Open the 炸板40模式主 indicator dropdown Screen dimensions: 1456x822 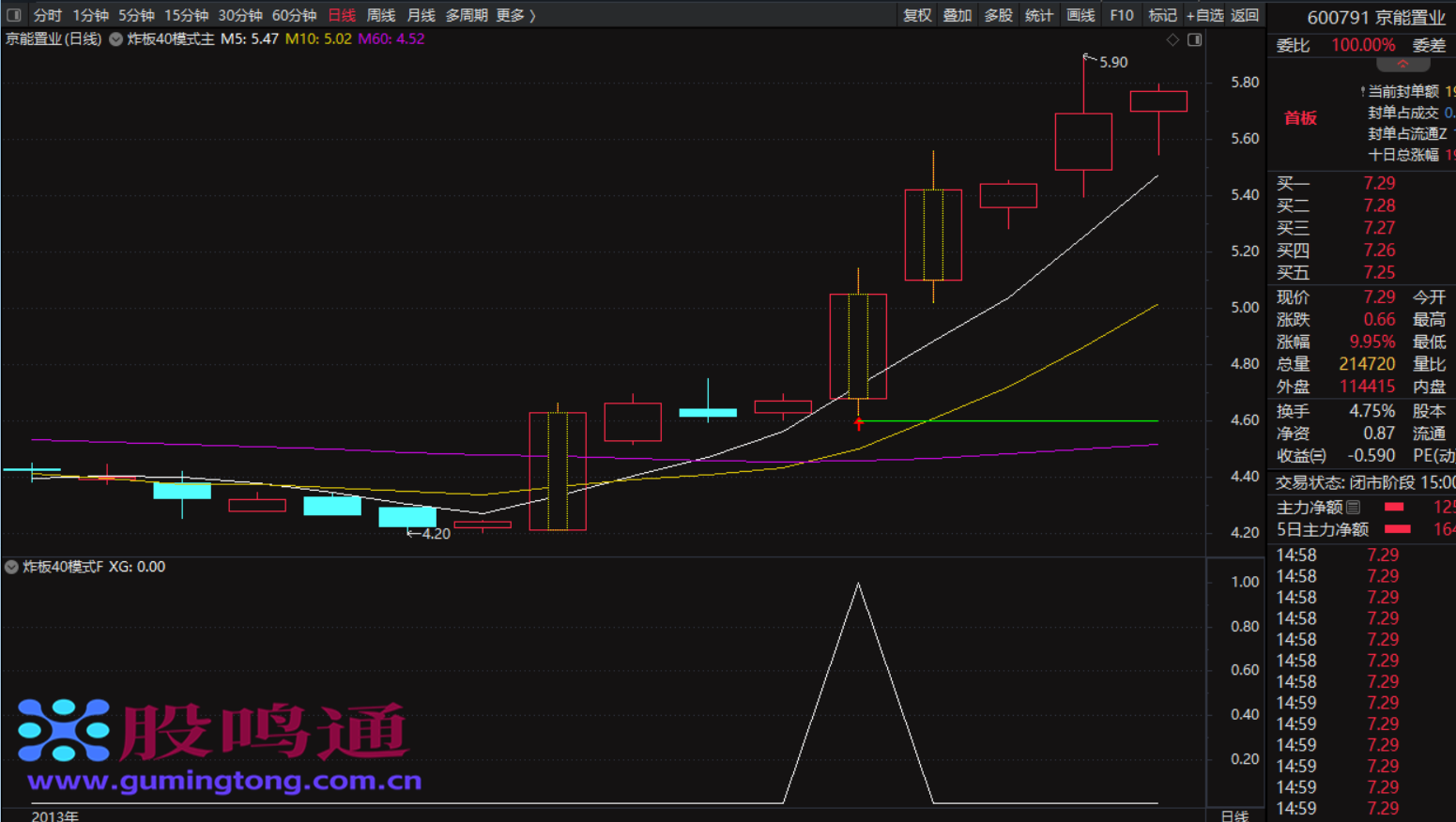coord(116,39)
